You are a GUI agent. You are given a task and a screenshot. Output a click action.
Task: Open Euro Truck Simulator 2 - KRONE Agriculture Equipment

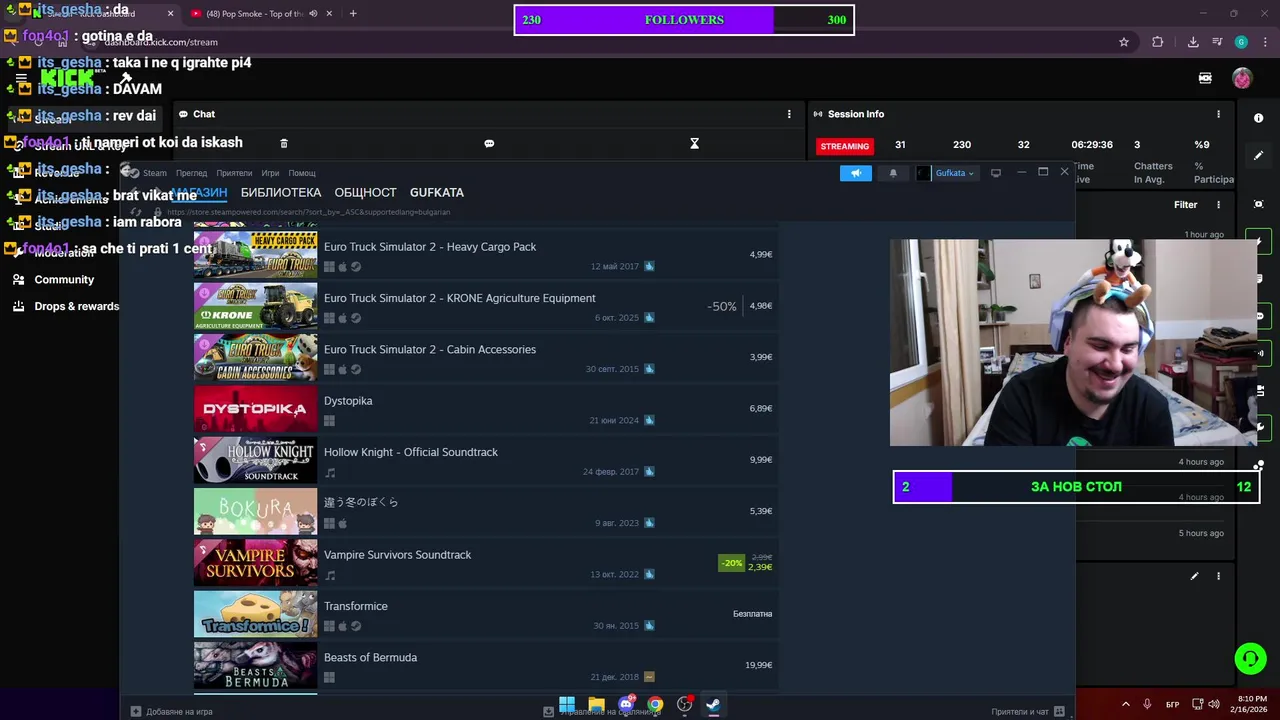pos(485,306)
